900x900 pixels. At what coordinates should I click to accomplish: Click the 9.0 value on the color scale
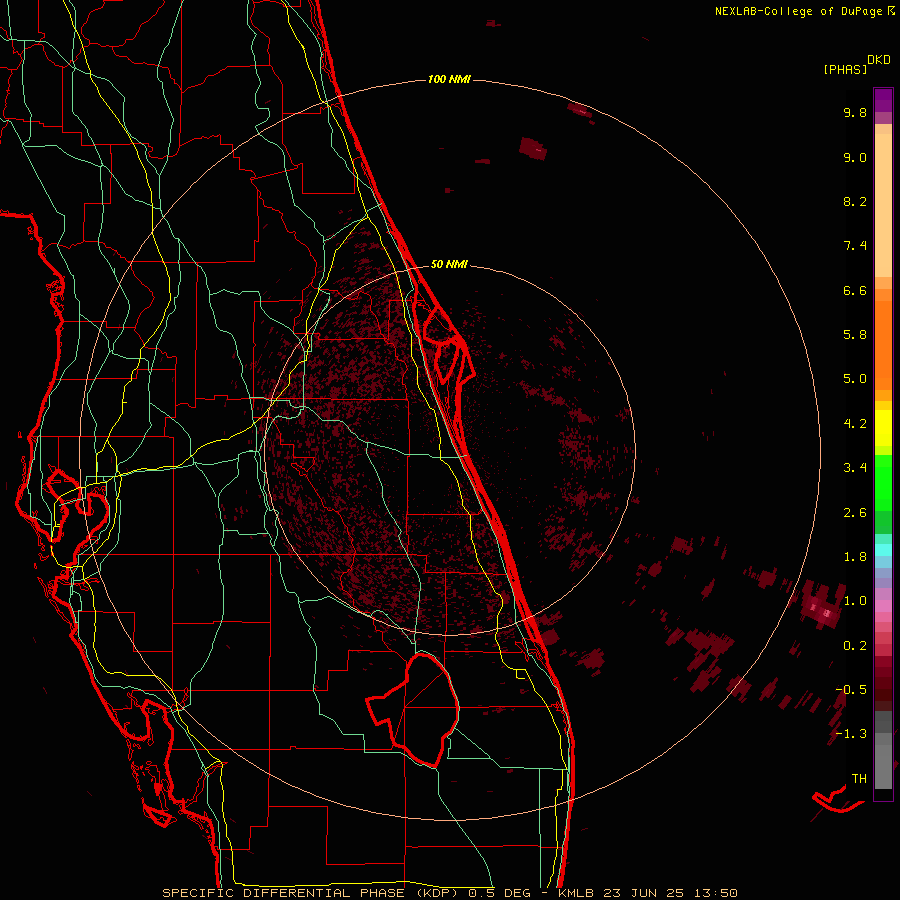coord(855,157)
